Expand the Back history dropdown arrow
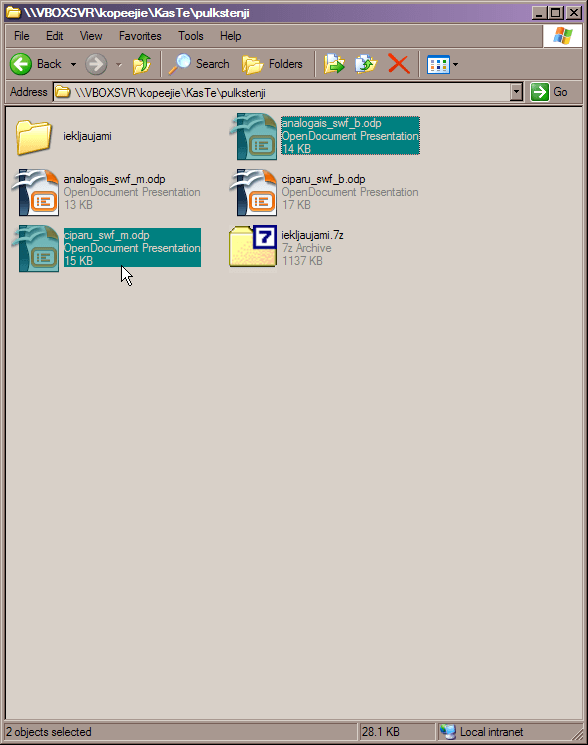Image resolution: width=588 pixels, height=745 pixels. coord(74,64)
